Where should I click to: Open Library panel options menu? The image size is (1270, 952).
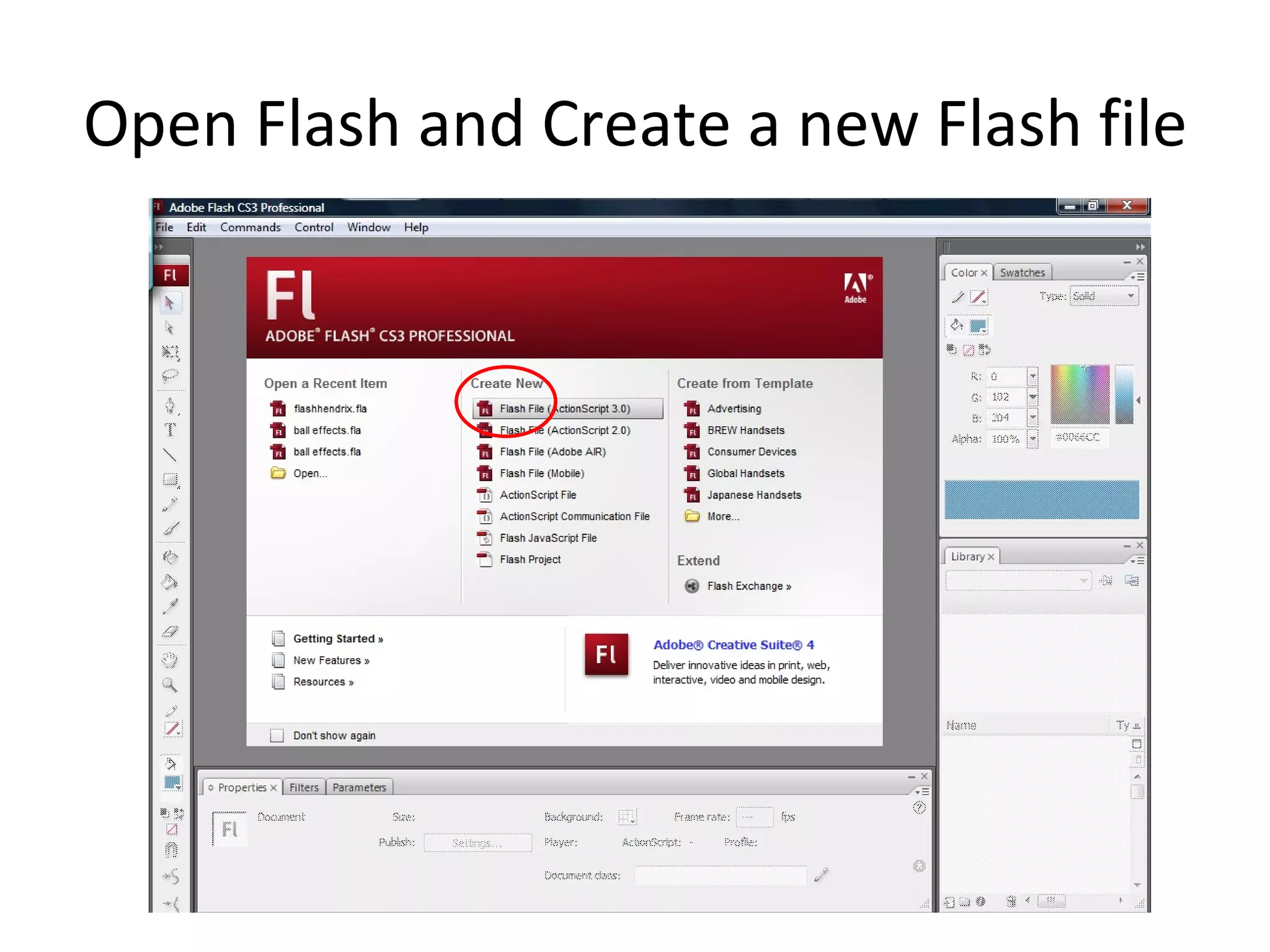(1137, 560)
